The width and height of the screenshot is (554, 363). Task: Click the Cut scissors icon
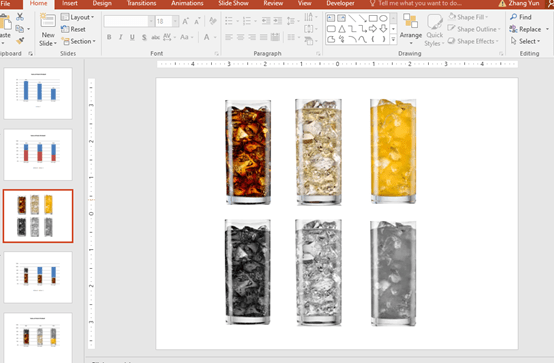point(20,17)
